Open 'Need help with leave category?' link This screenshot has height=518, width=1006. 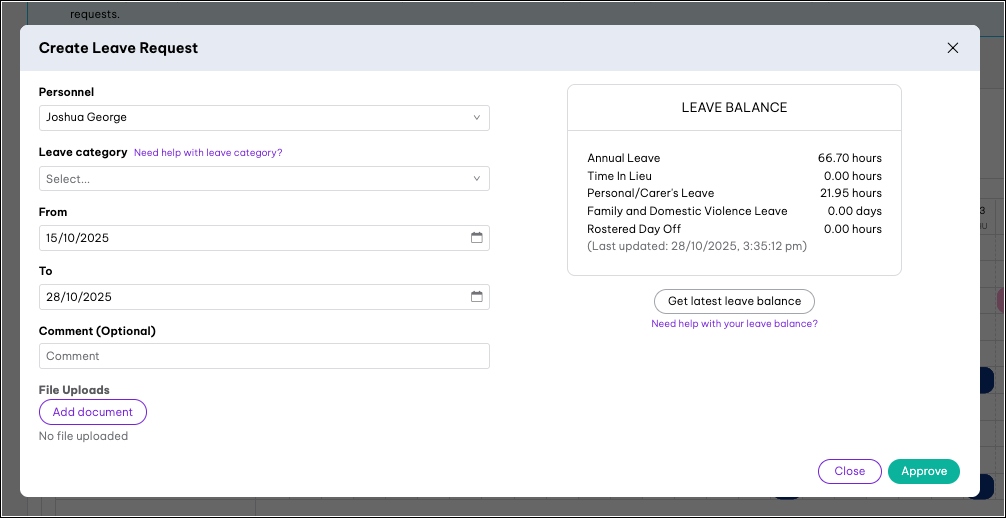pyautogui.click(x=208, y=153)
